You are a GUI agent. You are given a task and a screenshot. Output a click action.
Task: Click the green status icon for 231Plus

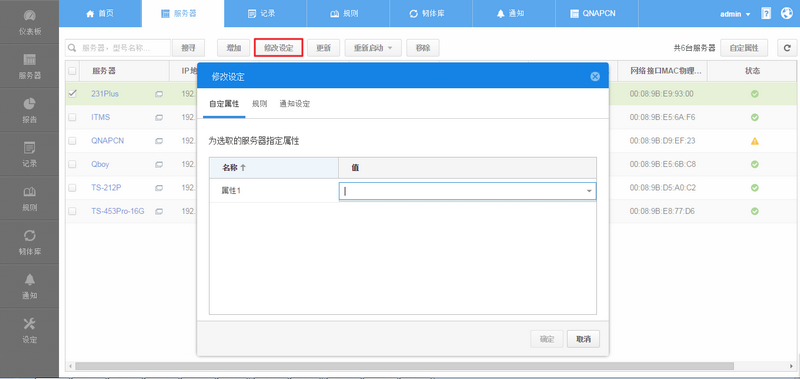755,94
